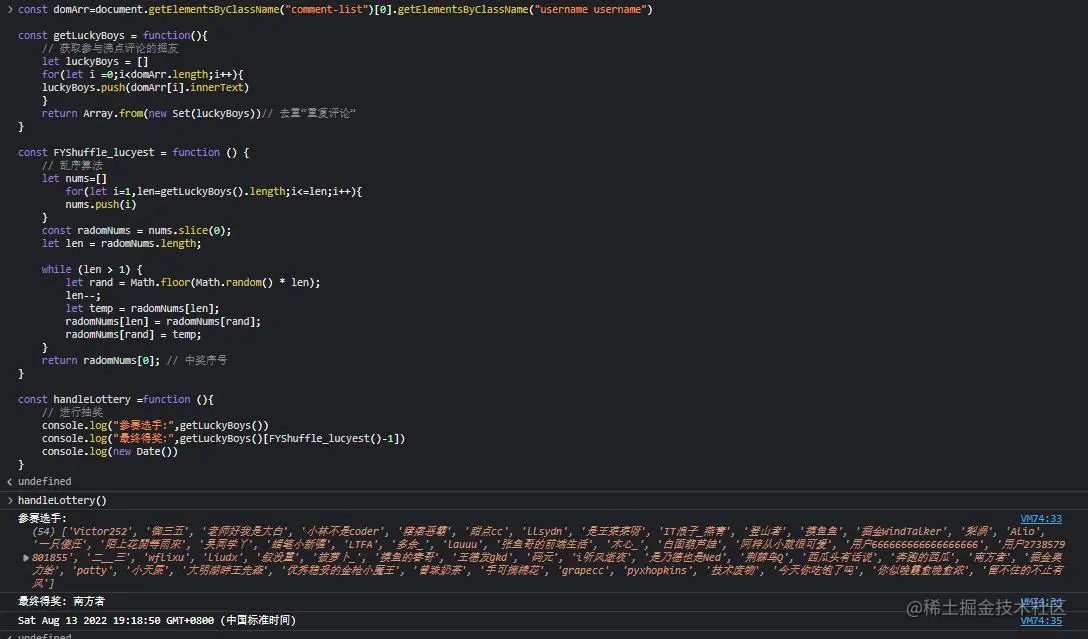Click the let len = radomNums.length line

click(121, 244)
